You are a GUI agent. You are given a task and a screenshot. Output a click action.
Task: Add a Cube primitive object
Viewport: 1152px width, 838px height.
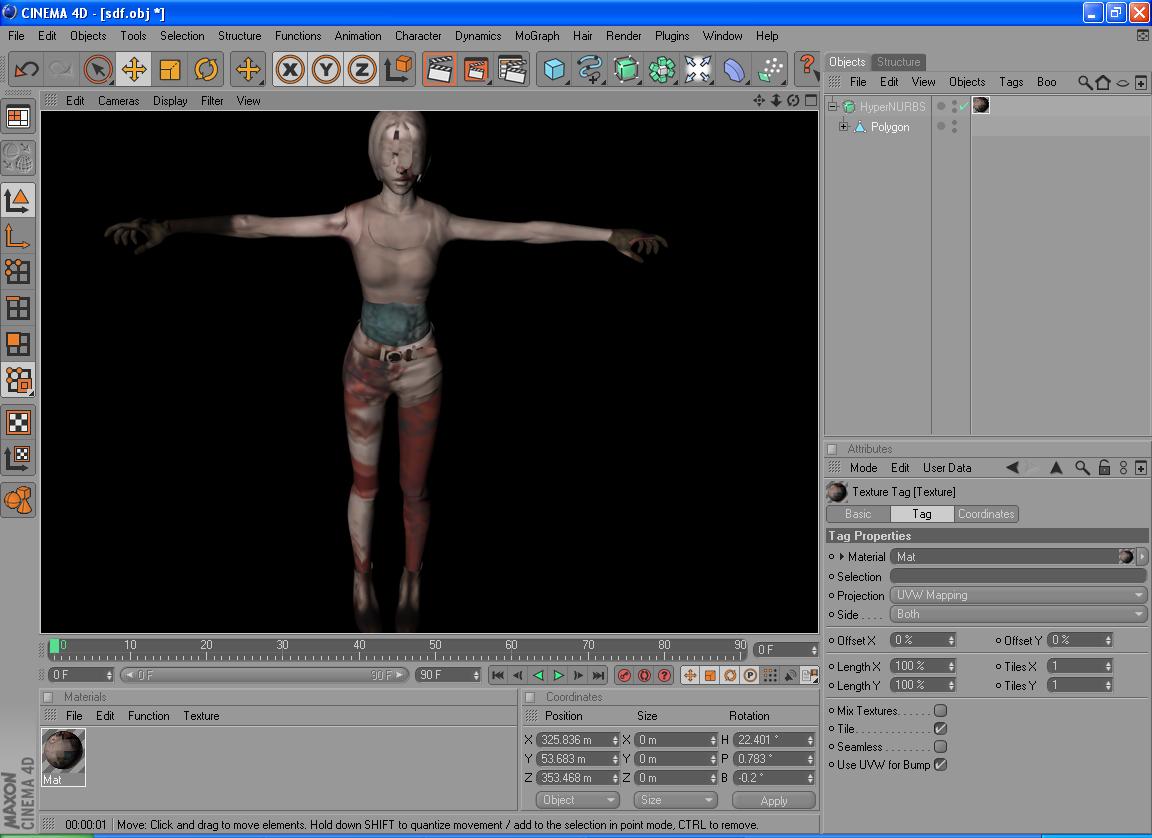click(554, 69)
